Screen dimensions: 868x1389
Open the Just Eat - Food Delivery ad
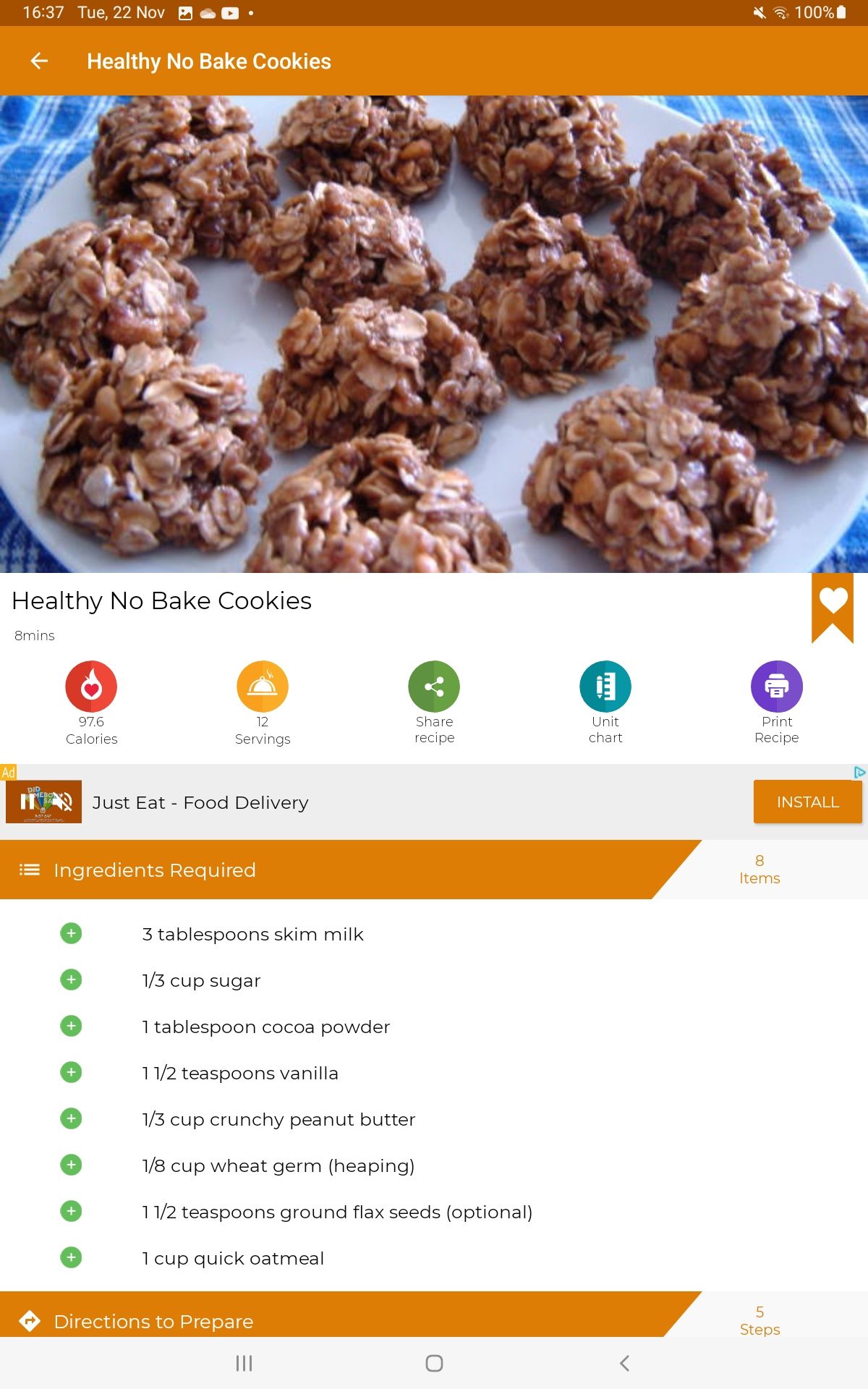(200, 802)
